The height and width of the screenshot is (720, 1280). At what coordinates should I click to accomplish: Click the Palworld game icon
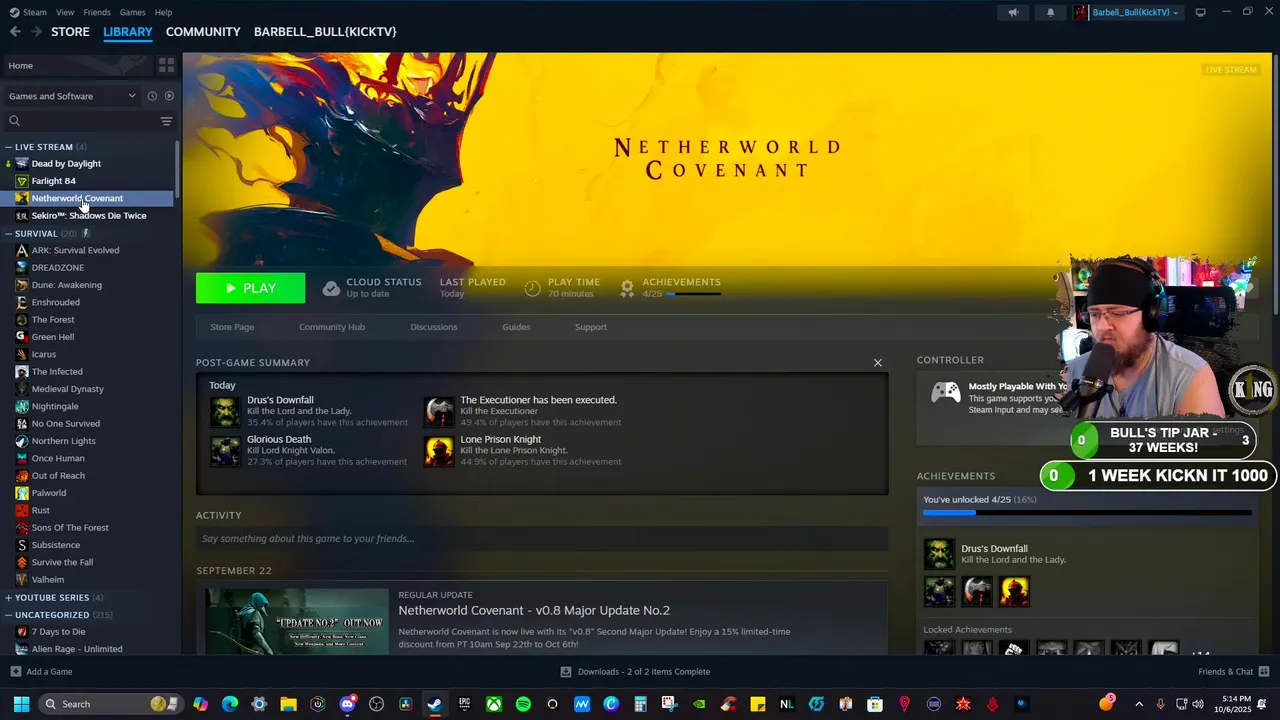[x=22, y=493]
